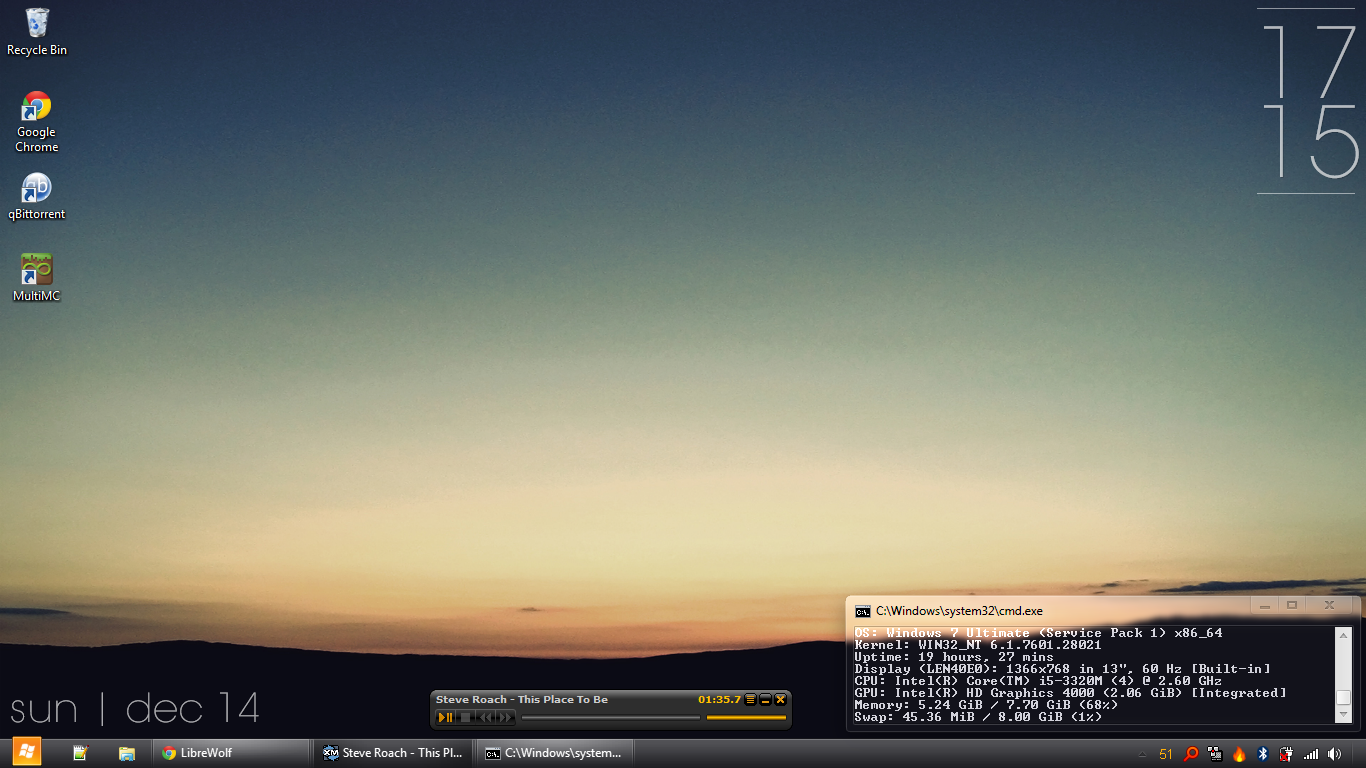Close the music player with orange X
1366x768 pixels.
pyautogui.click(x=780, y=700)
